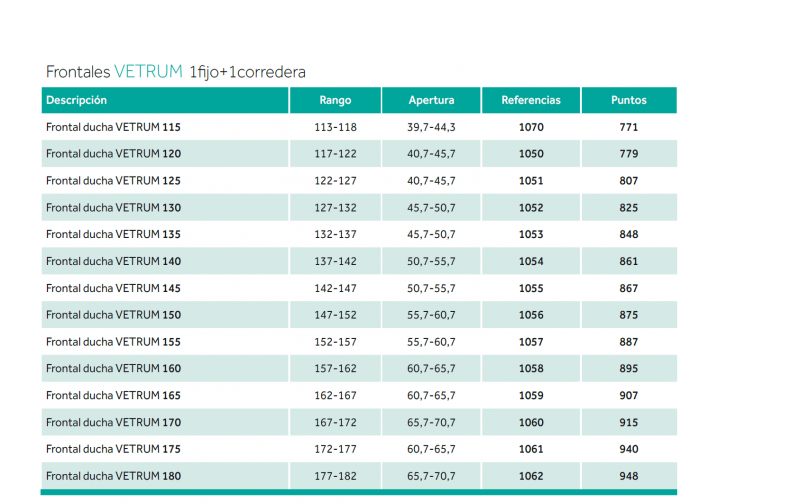Click reference number 1060

[531, 422]
